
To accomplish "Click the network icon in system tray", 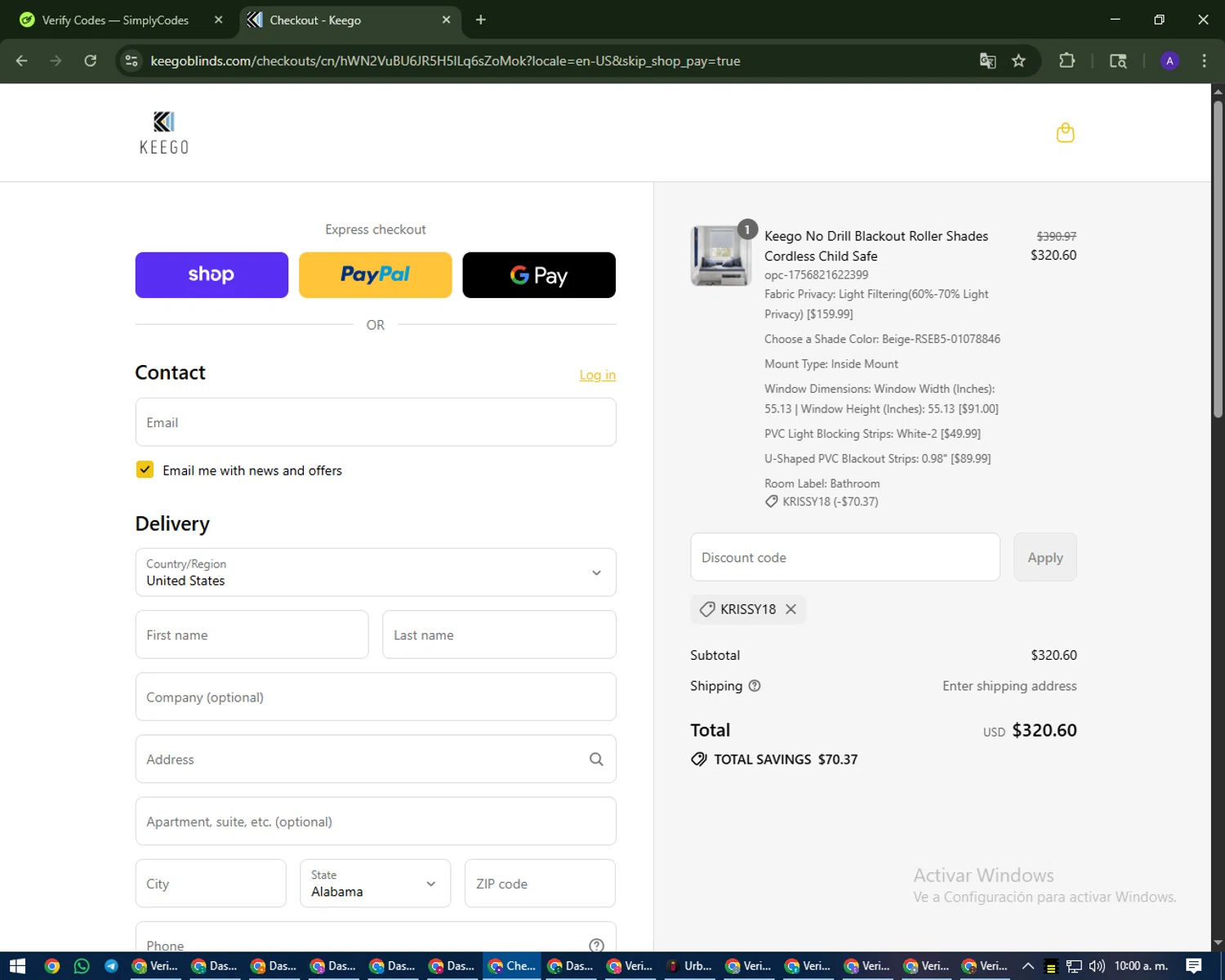I will tap(1074, 966).
